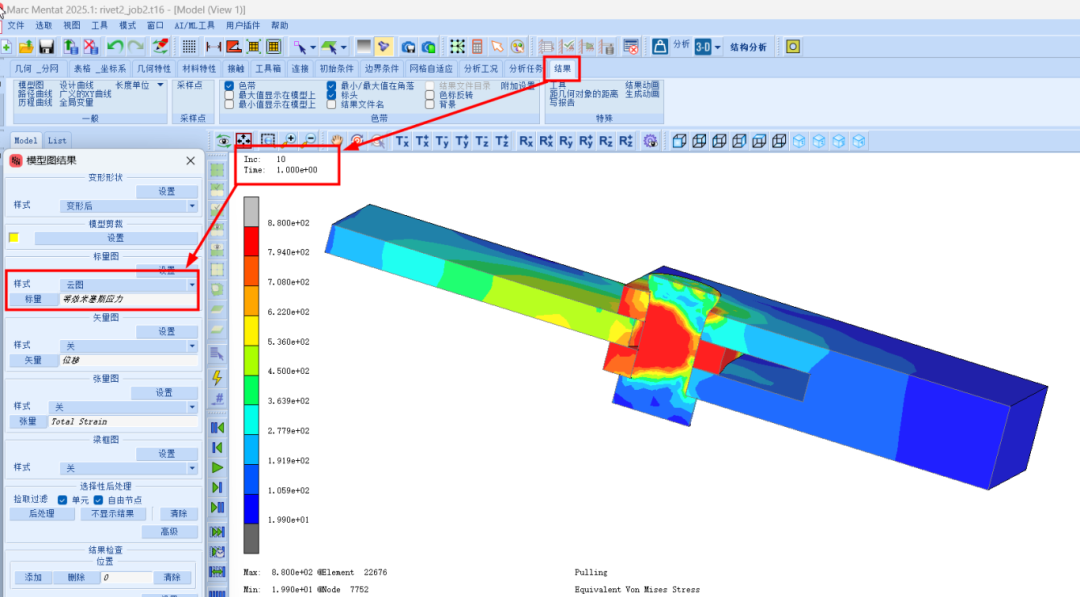1080x597 pixels.
Task: Click the Tx translate view icon
Action: pyautogui.click(x=402, y=141)
